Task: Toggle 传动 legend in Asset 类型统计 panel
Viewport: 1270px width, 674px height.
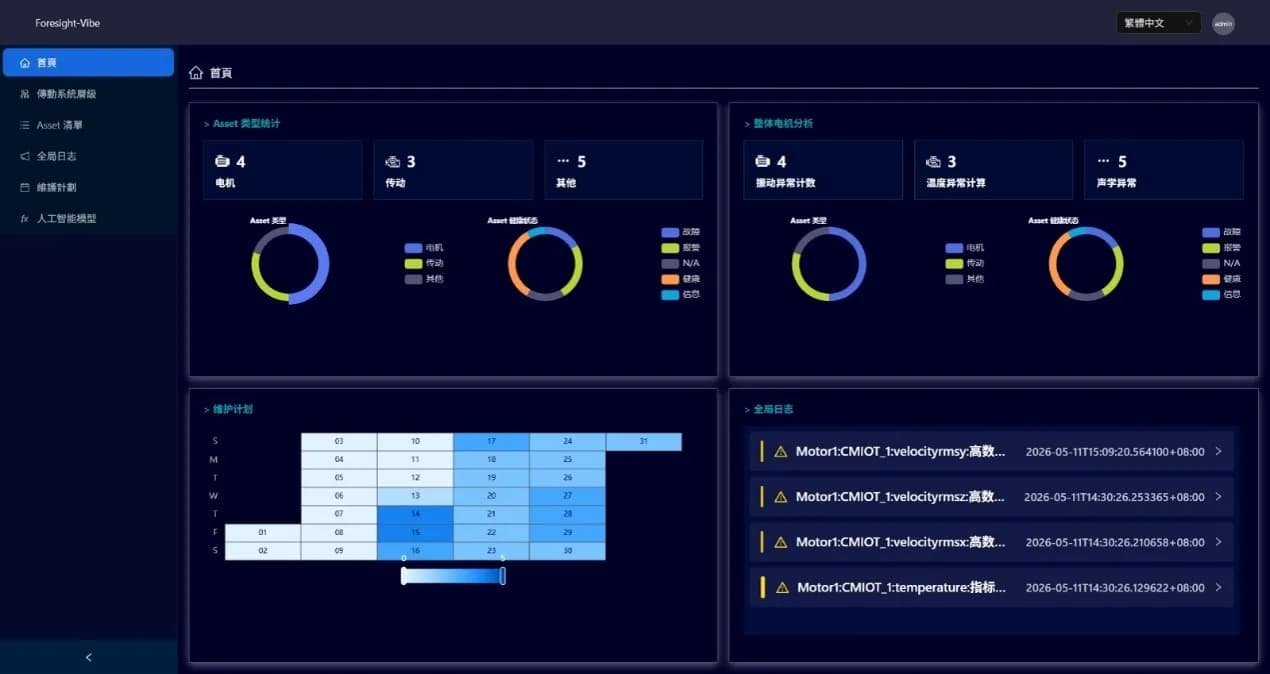Action: click(x=424, y=263)
